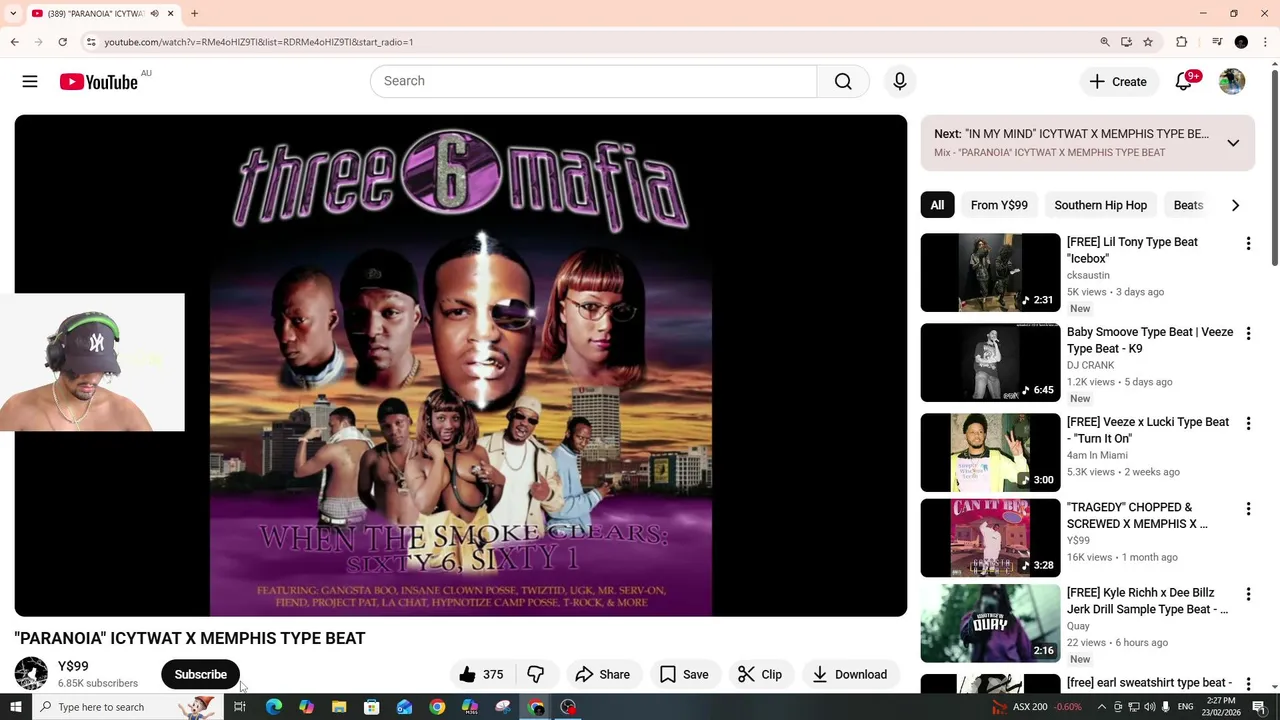1280x720 pixels.
Task: Save the video to a playlist
Action: pyautogui.click(x=685, y=675)
